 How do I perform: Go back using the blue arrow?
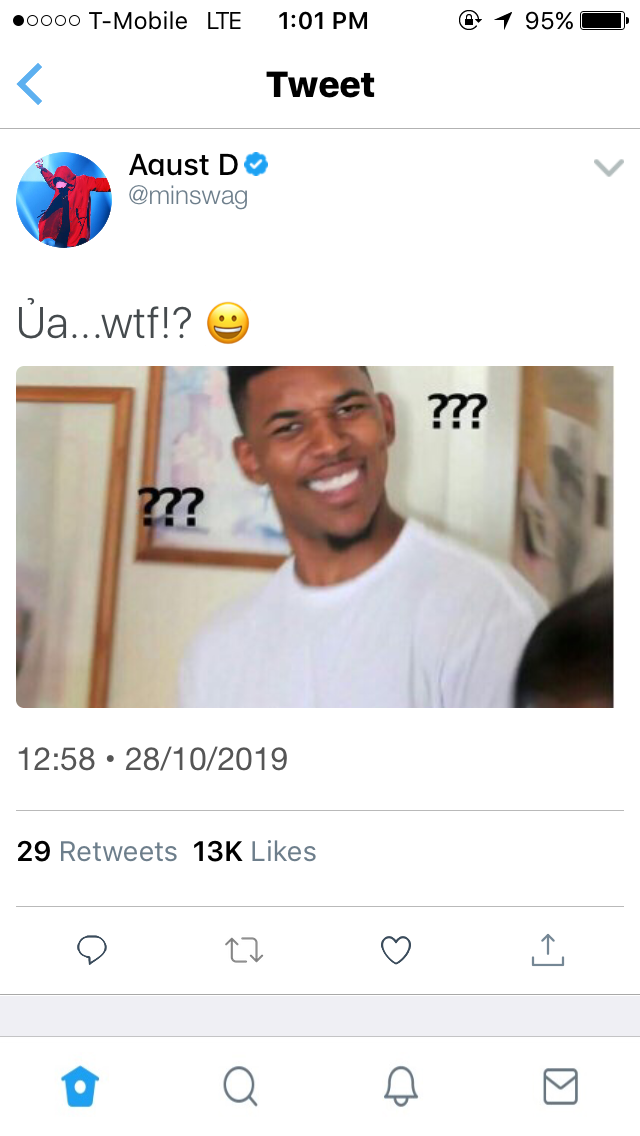pos(30,84)
